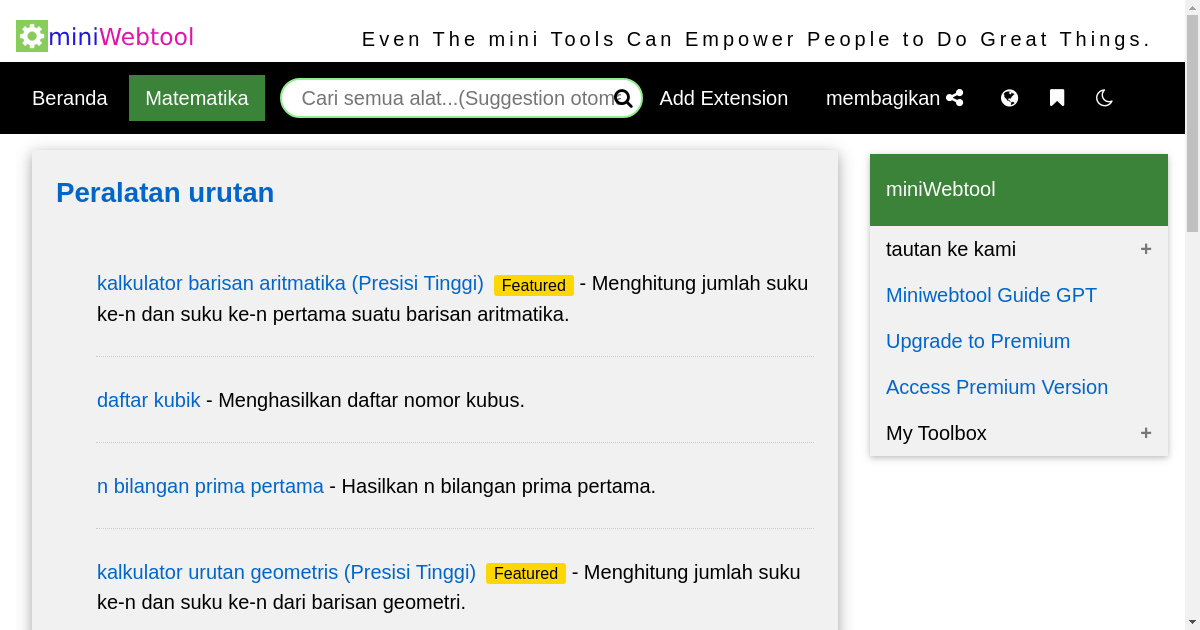The image size is (1200, 630).
Task: Click inside the search tools input field
Action: pos(450,98)
